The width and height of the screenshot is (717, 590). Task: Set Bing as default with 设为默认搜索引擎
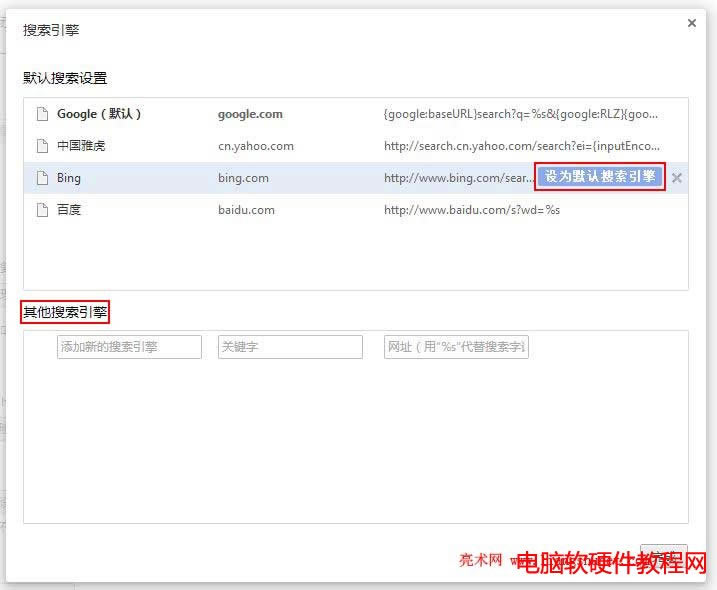coord(599,176)
